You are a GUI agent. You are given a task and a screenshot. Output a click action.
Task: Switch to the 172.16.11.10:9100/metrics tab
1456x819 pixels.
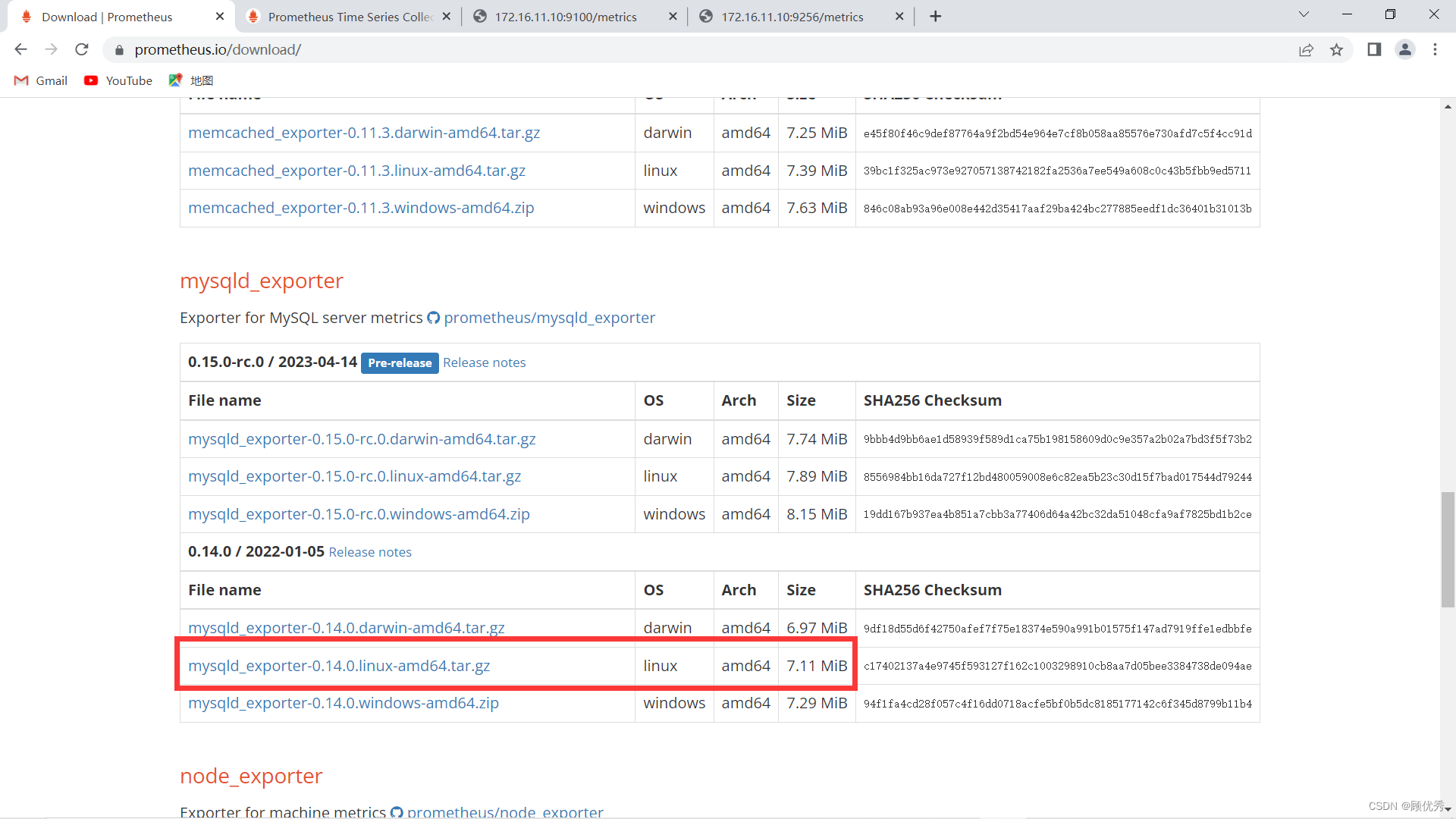coord(565,16)
